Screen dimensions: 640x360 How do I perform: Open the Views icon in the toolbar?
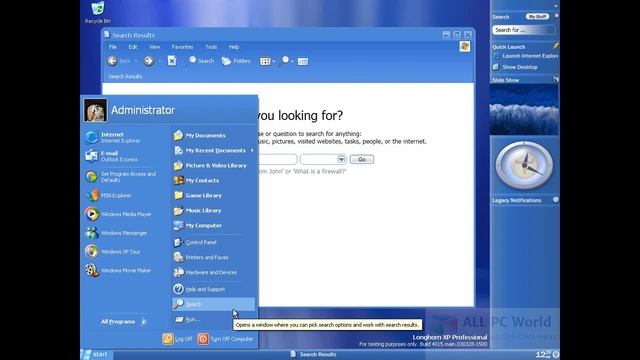[265, 61]
